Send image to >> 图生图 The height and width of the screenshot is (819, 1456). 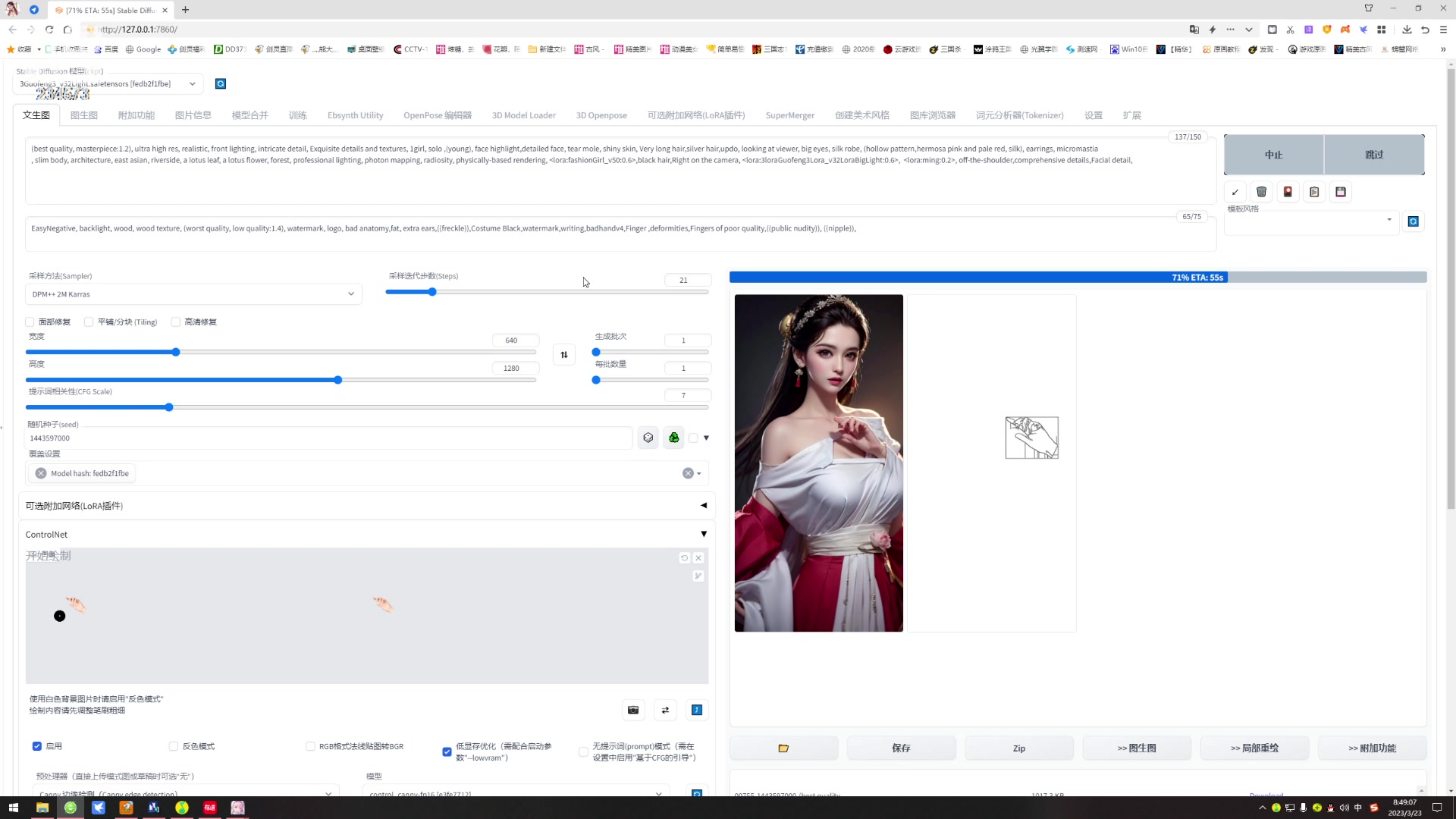coord(1137,748)
